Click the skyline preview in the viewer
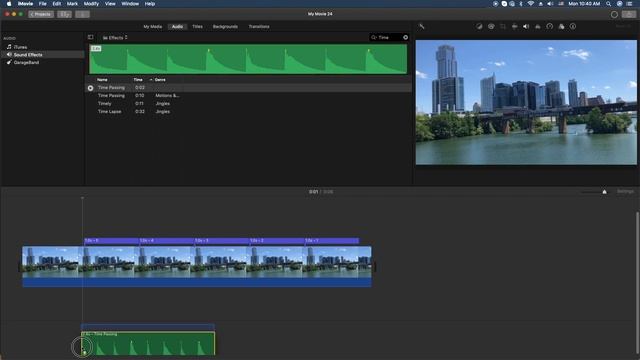The width and height of the screenshot is (640, 360). click(x=526, y=102)
